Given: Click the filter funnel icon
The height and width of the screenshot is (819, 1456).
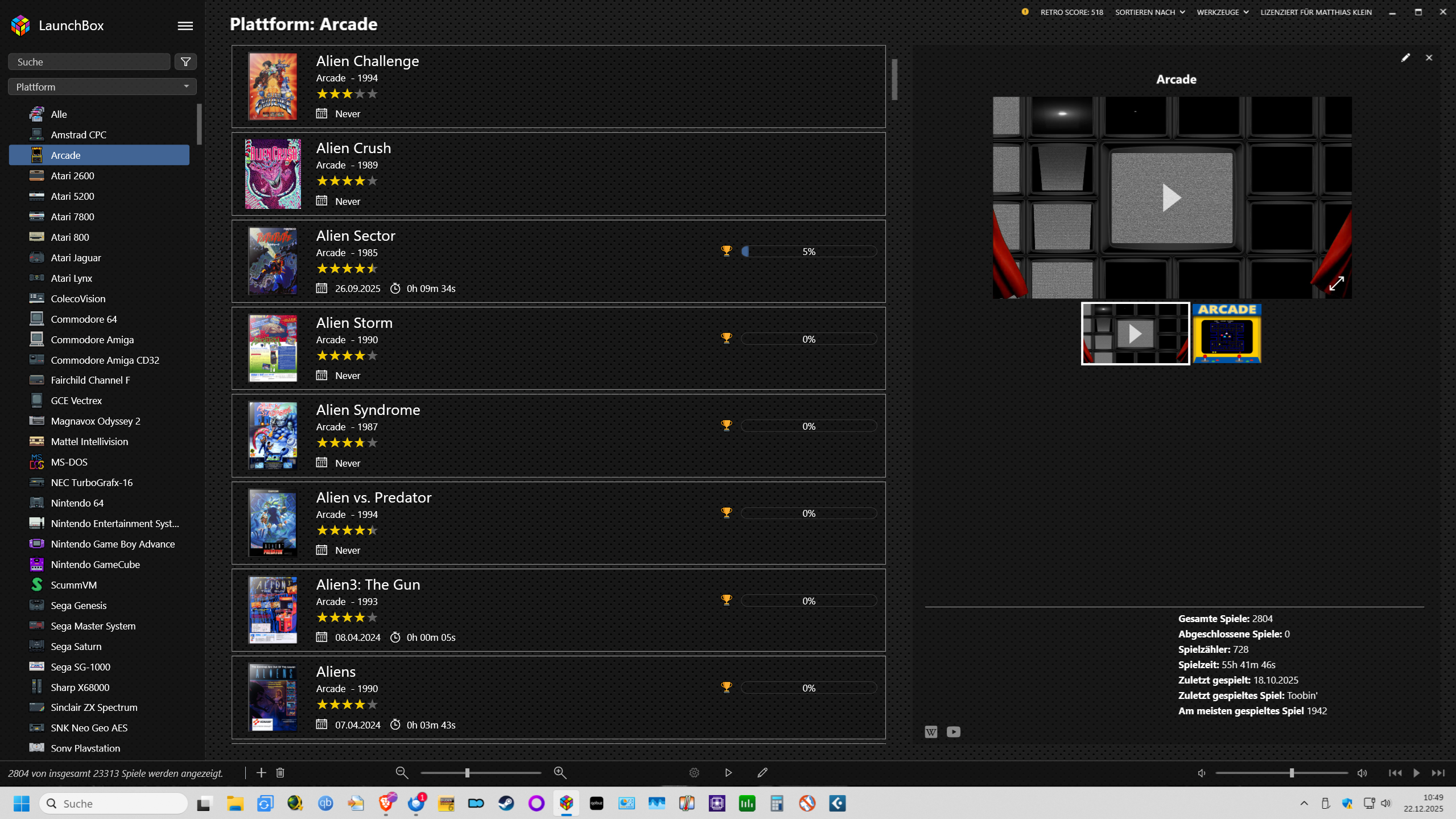Looking at the screenshot, I should point(185,62).
